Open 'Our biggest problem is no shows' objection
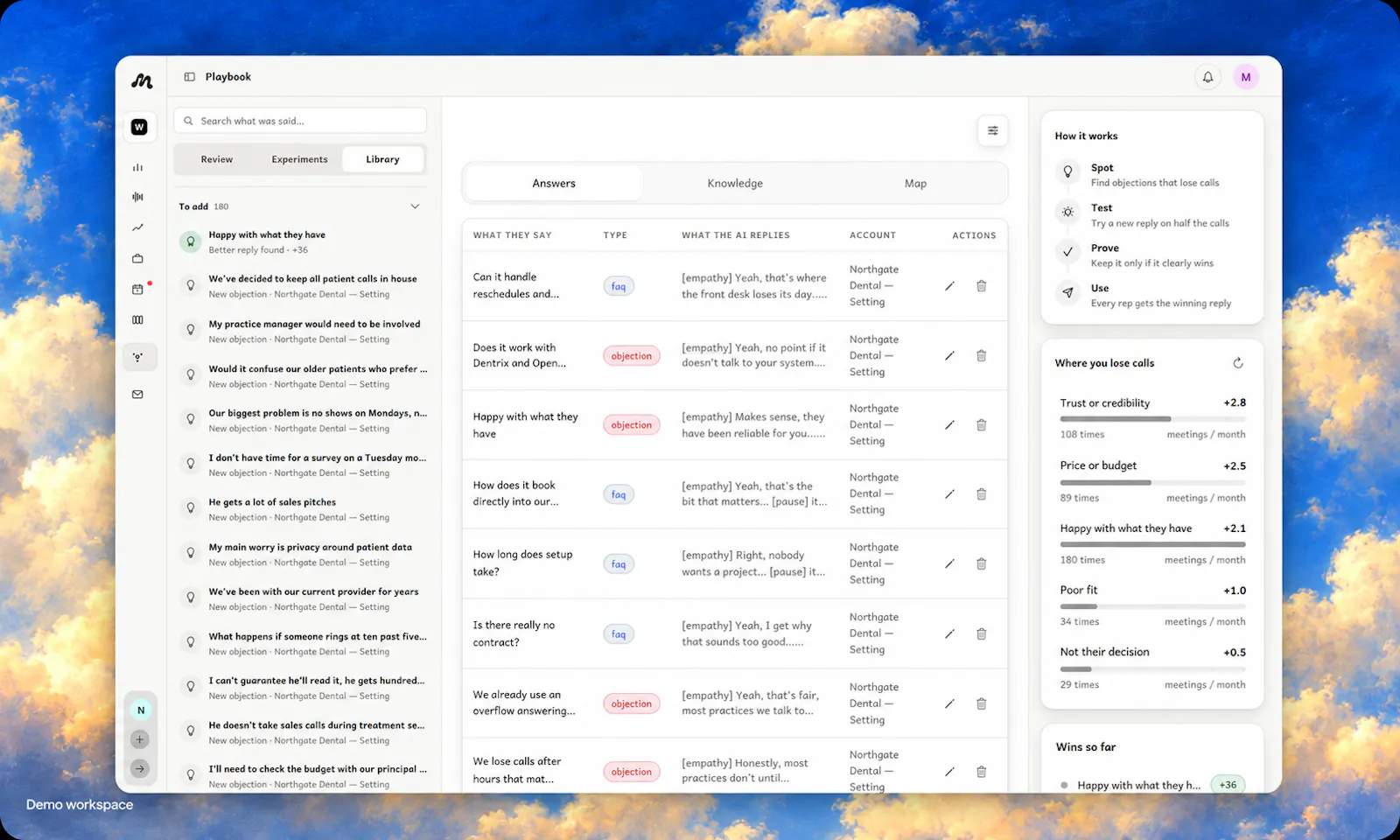Viewport: 1400px width, 840px height. 303,420
